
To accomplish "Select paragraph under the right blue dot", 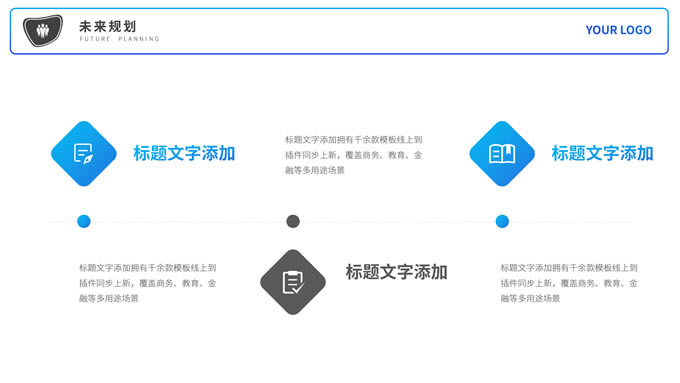I will coord(569,283).
